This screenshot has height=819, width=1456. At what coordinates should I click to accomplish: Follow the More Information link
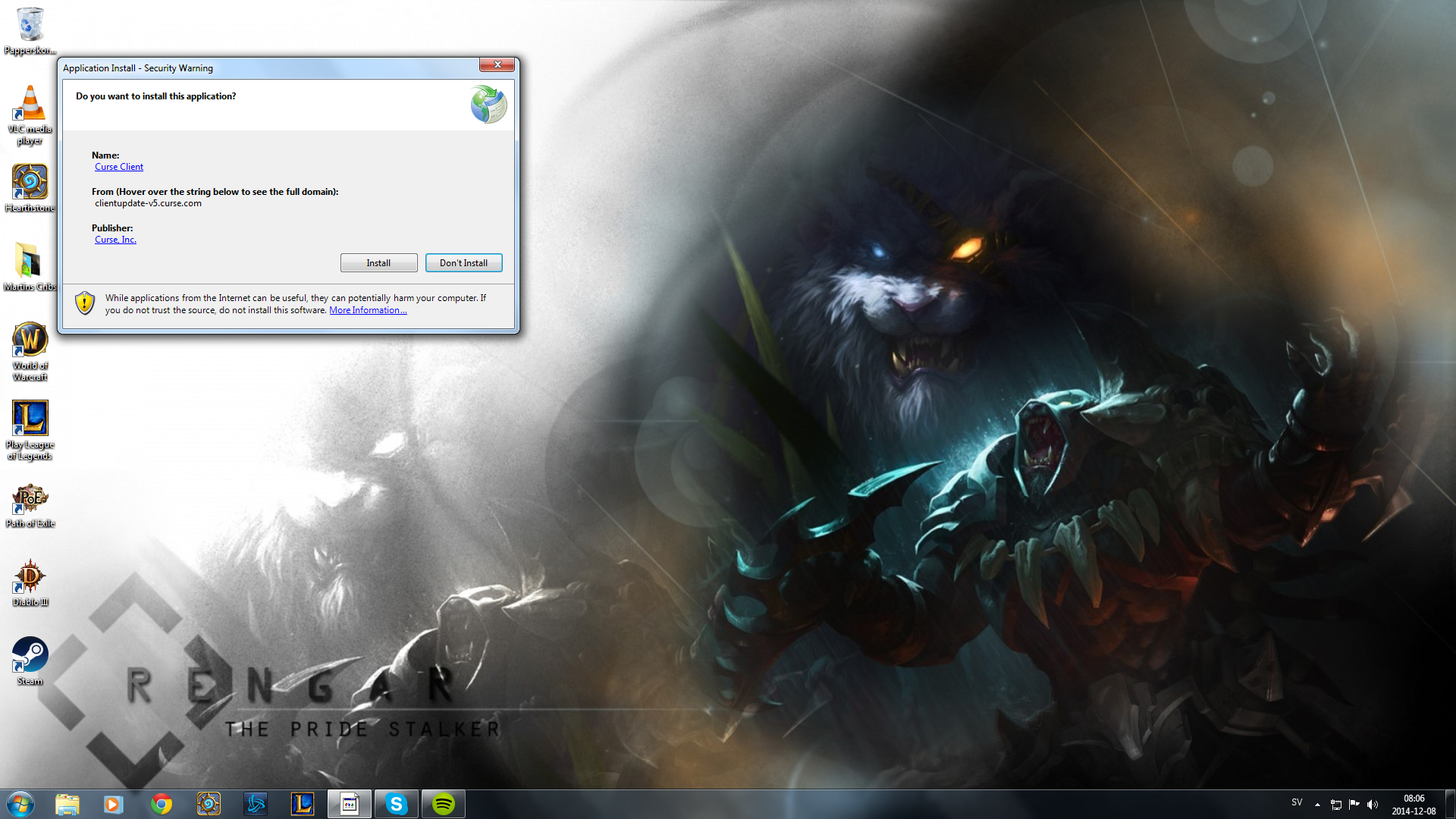tap(368, 310)
